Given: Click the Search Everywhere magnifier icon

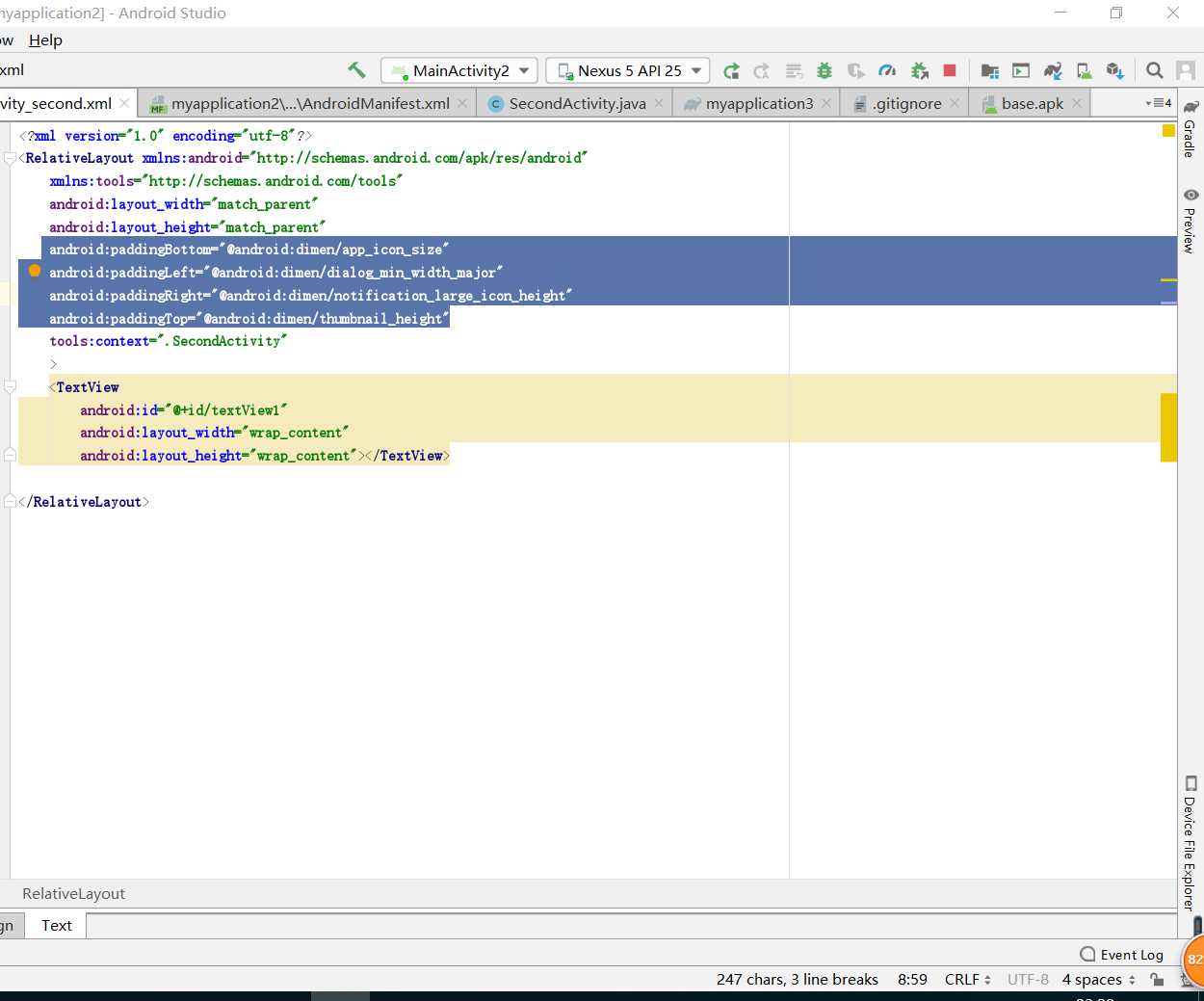Looking at the screenshot, I should 1154,70.
